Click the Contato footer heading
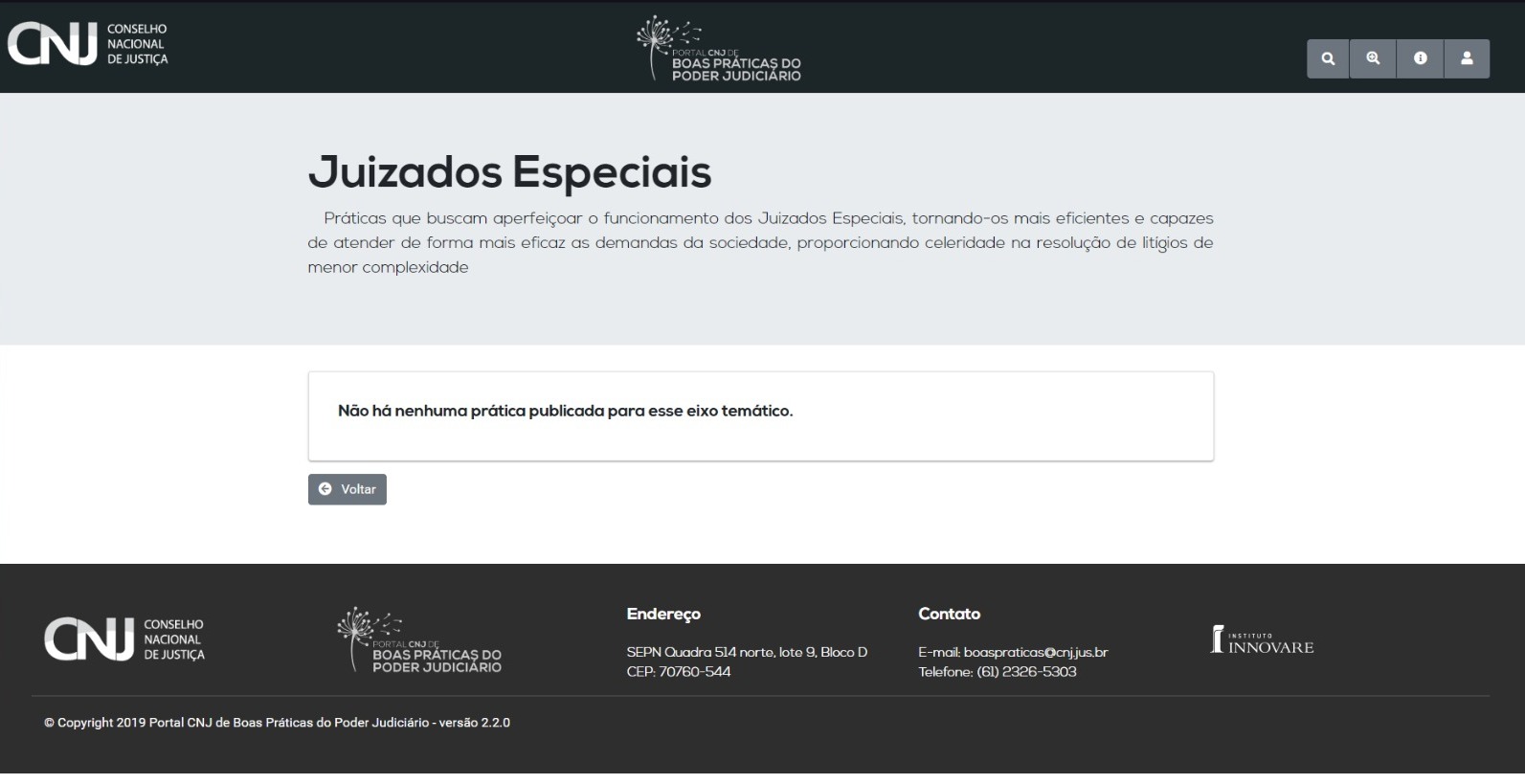1525x784 pixels. (x=949, y=614)
